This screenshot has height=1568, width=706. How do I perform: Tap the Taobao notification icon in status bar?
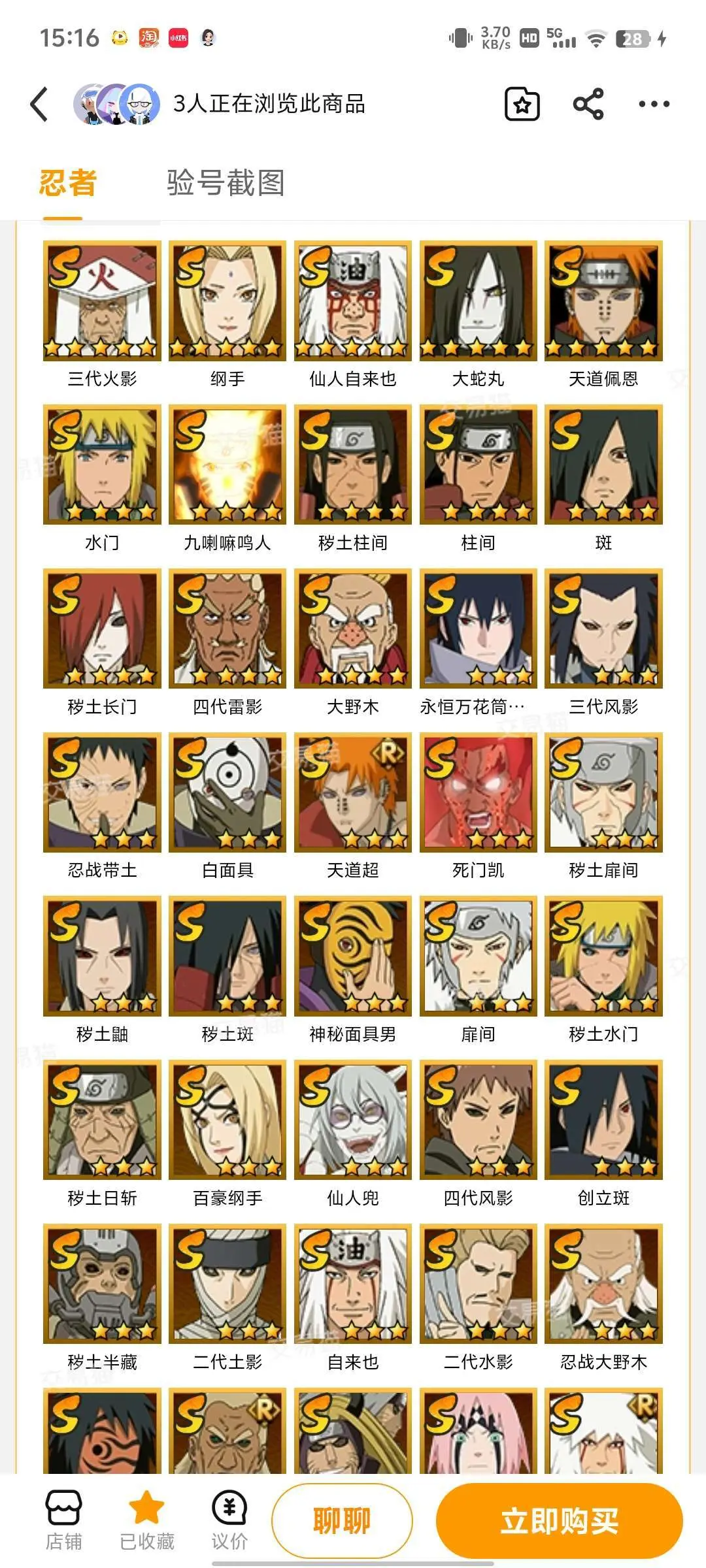tap(149, 37)
